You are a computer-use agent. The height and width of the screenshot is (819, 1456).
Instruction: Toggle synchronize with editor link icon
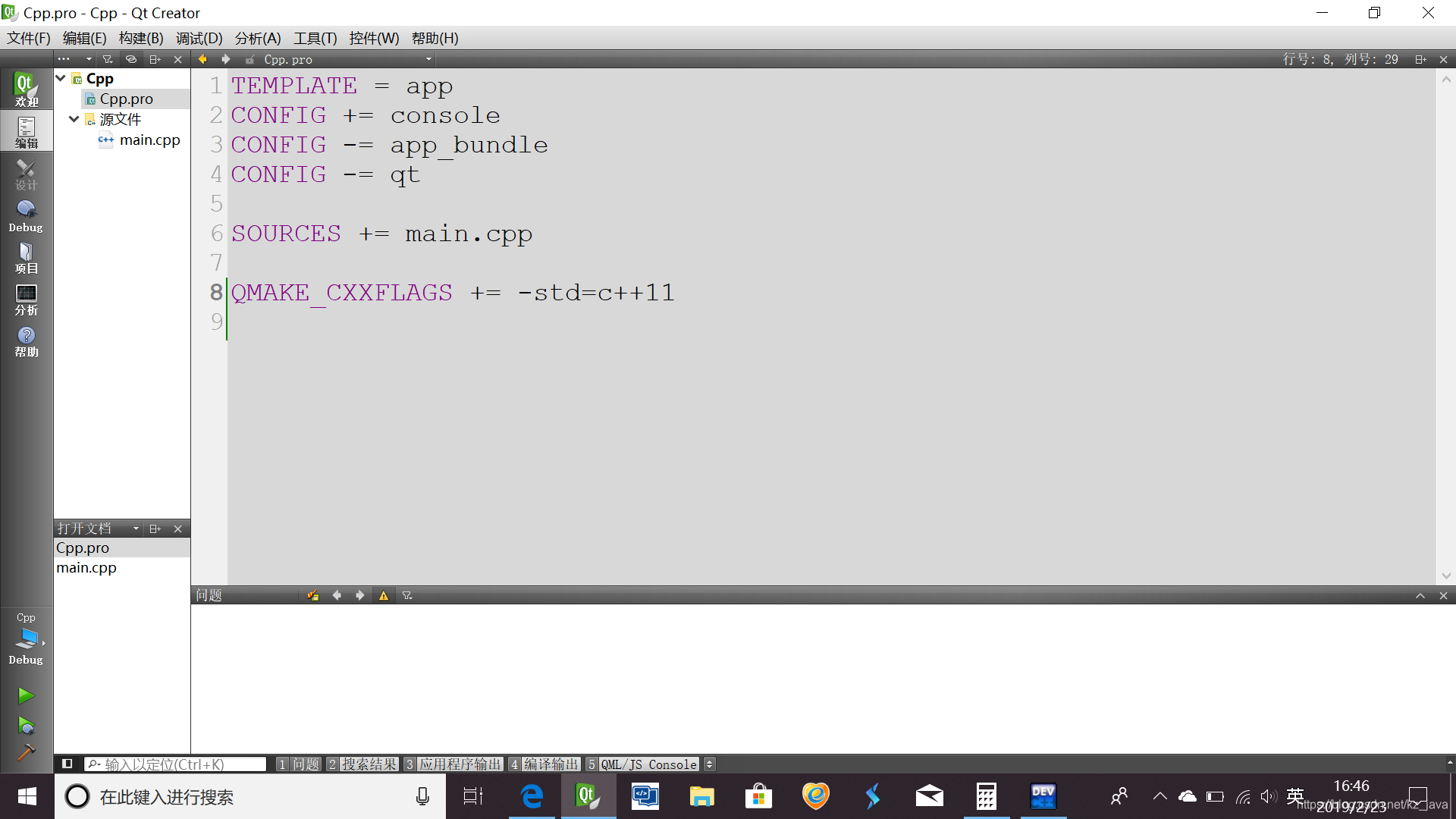(131, 59)
